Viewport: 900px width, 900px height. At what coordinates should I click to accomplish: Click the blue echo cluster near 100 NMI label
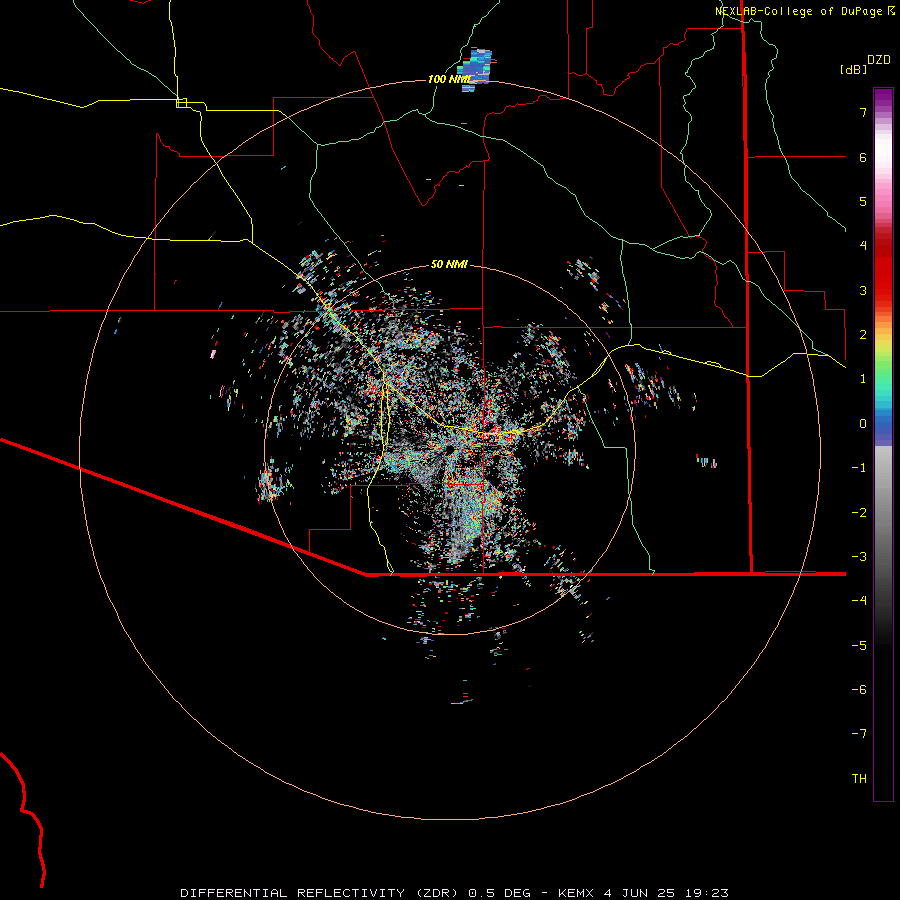[478, 69]
